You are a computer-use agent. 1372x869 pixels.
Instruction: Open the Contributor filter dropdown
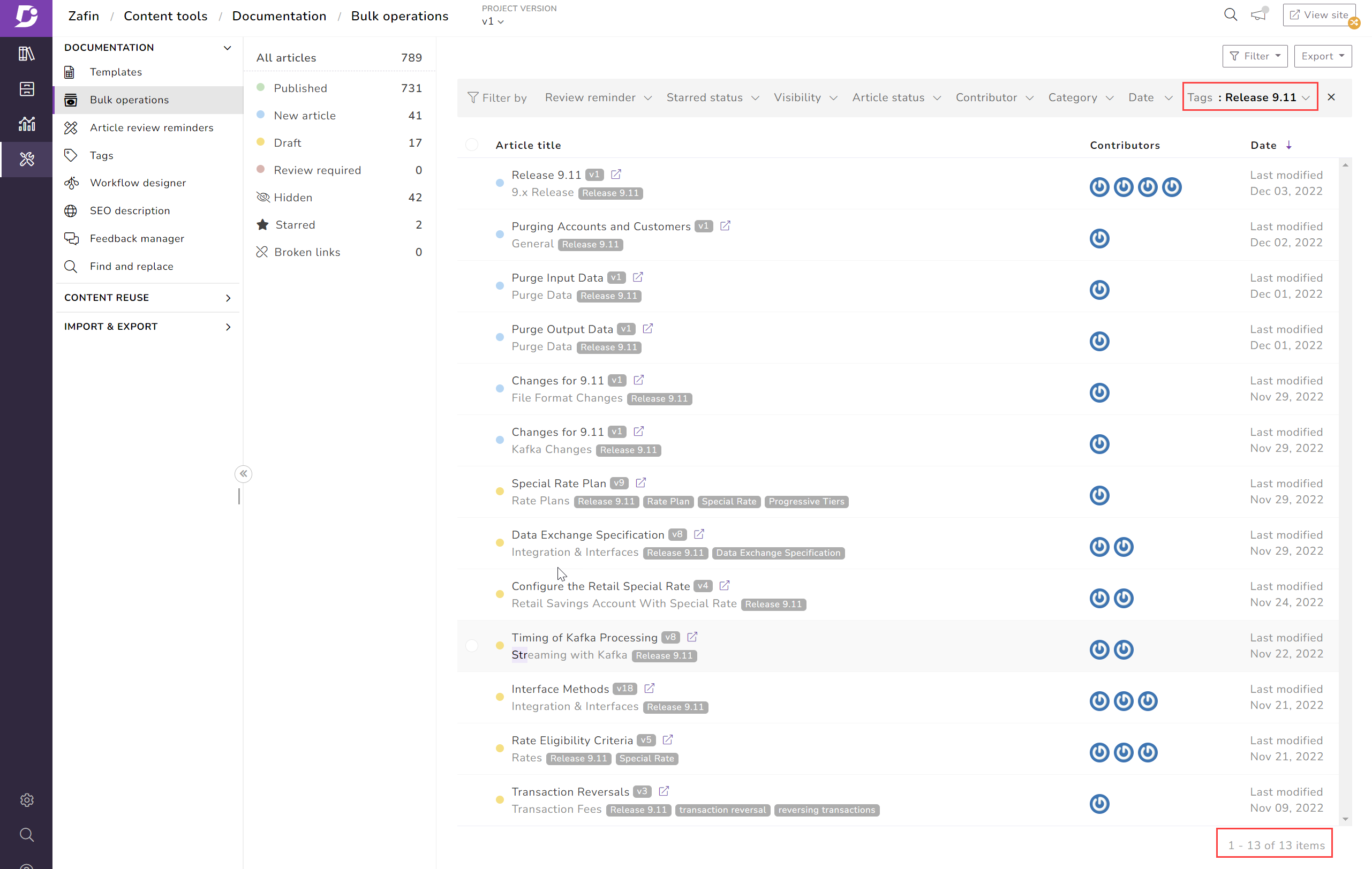tap(994, 97)
